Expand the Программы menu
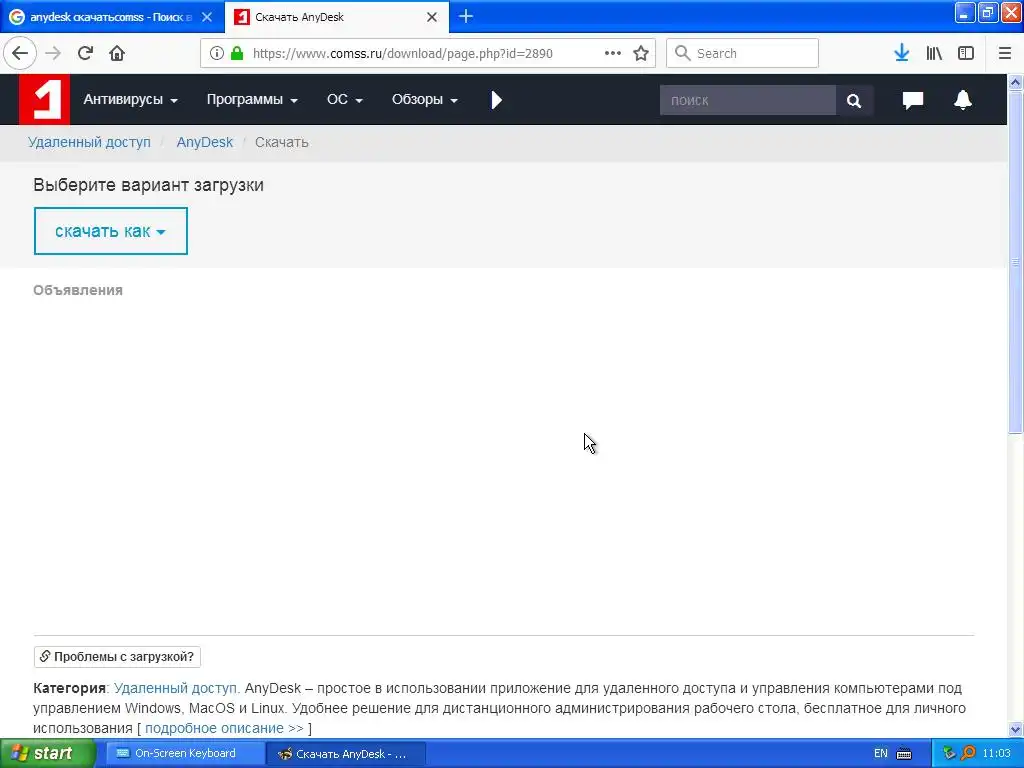This screenshot has width=1024, height=768. pos(252,99)
